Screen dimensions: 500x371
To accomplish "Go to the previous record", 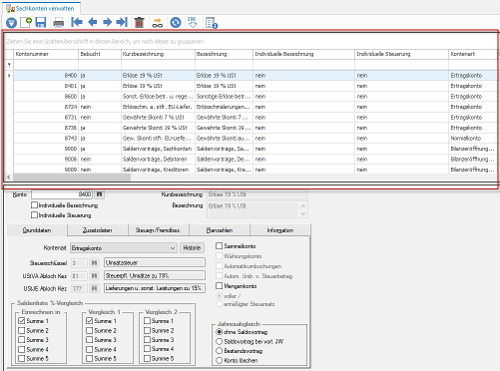I will tap(92, 22).
